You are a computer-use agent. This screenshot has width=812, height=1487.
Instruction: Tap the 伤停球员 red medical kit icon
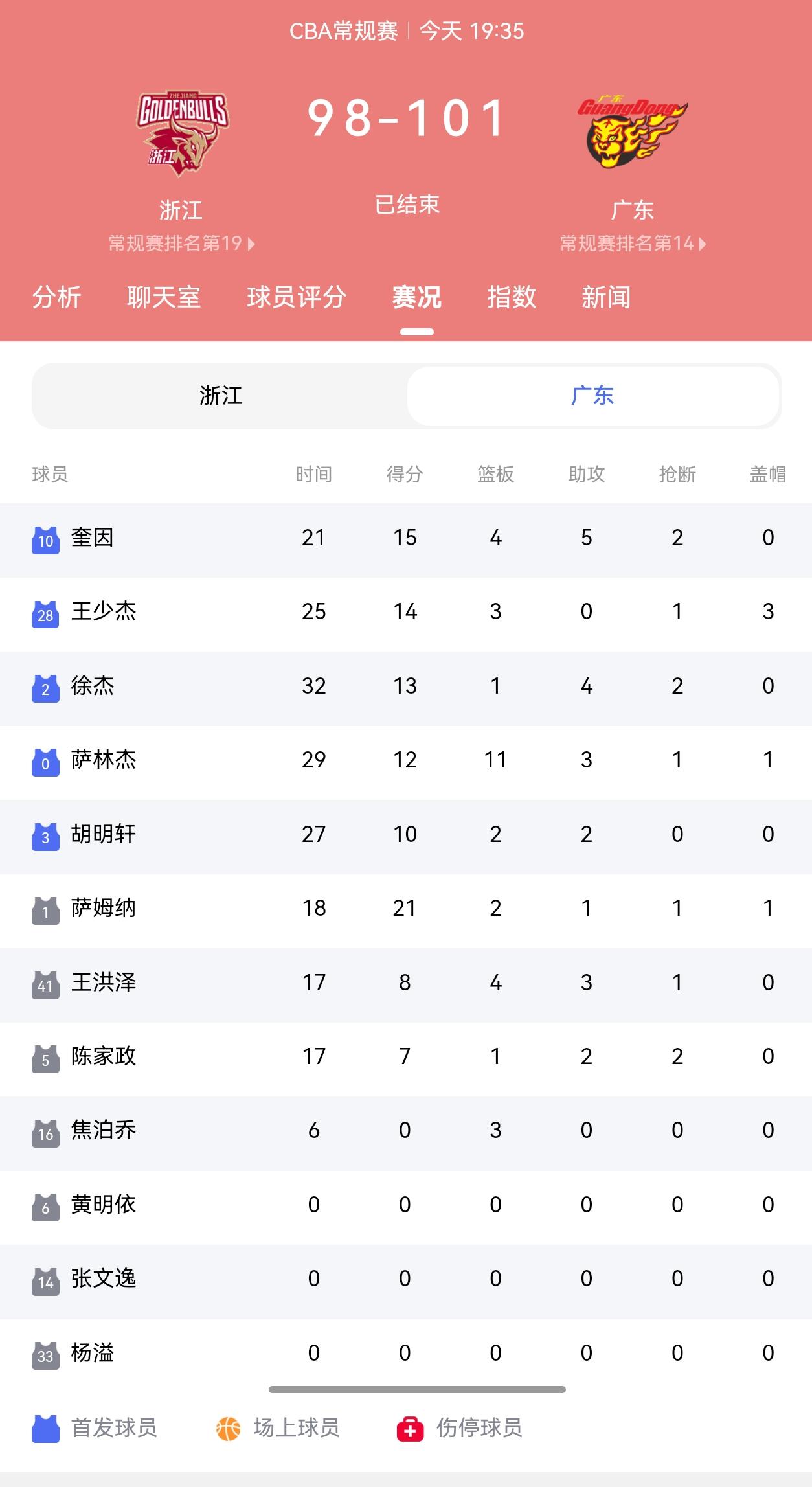pyautogui.click(x=411, y=1429)
